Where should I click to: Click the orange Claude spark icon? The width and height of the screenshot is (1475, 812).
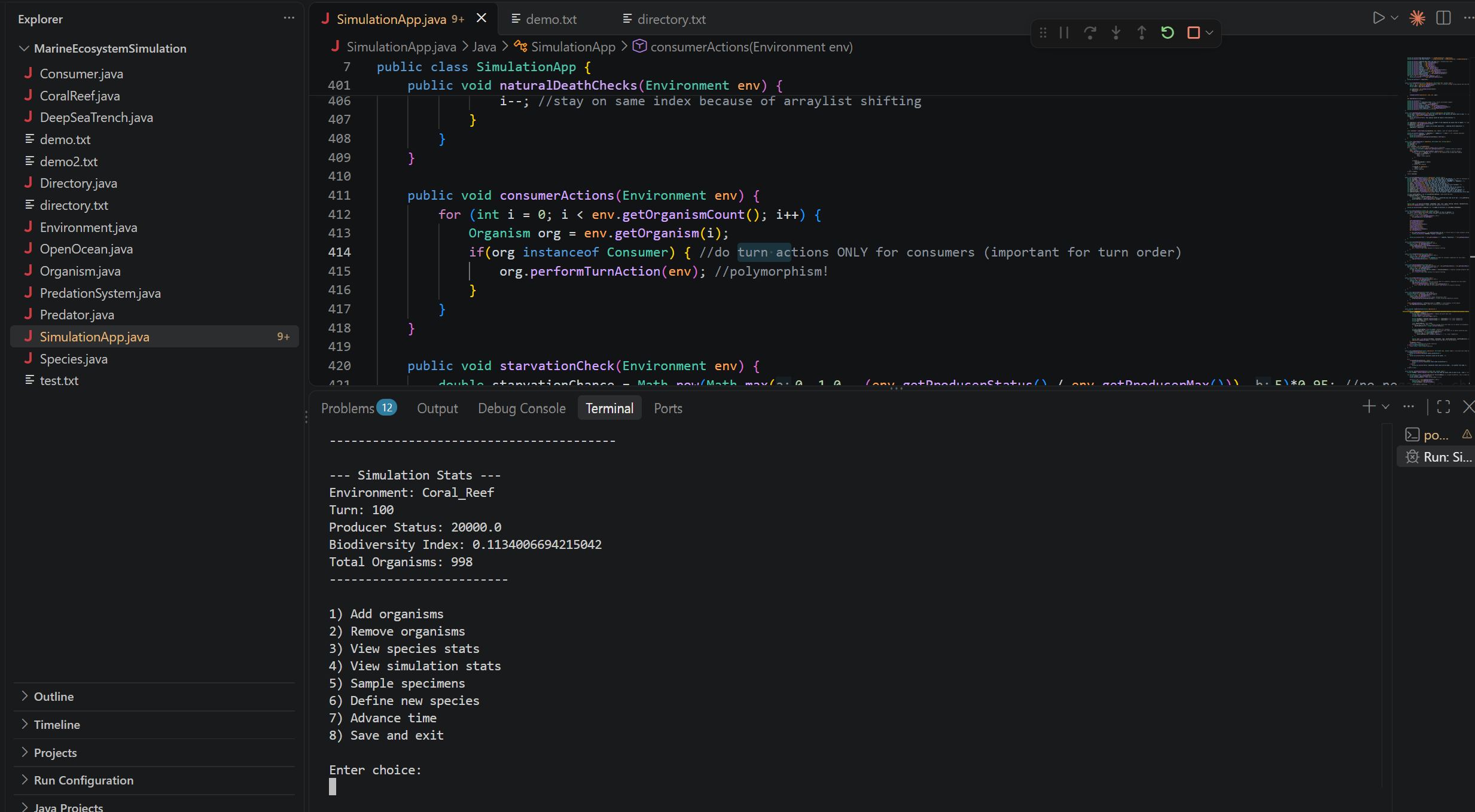pyautogui.click(x=1417, y=18)
